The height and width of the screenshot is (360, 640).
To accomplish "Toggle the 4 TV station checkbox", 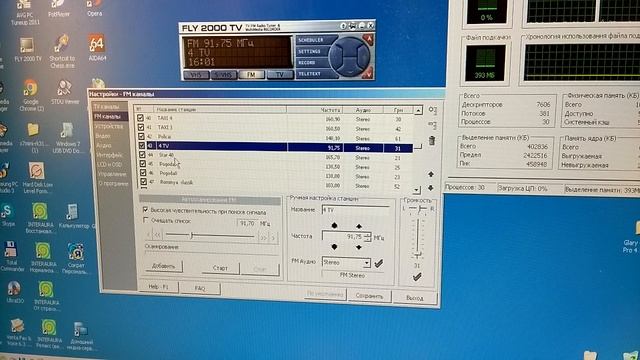I will pyautogui.click(x=142, y=145).
